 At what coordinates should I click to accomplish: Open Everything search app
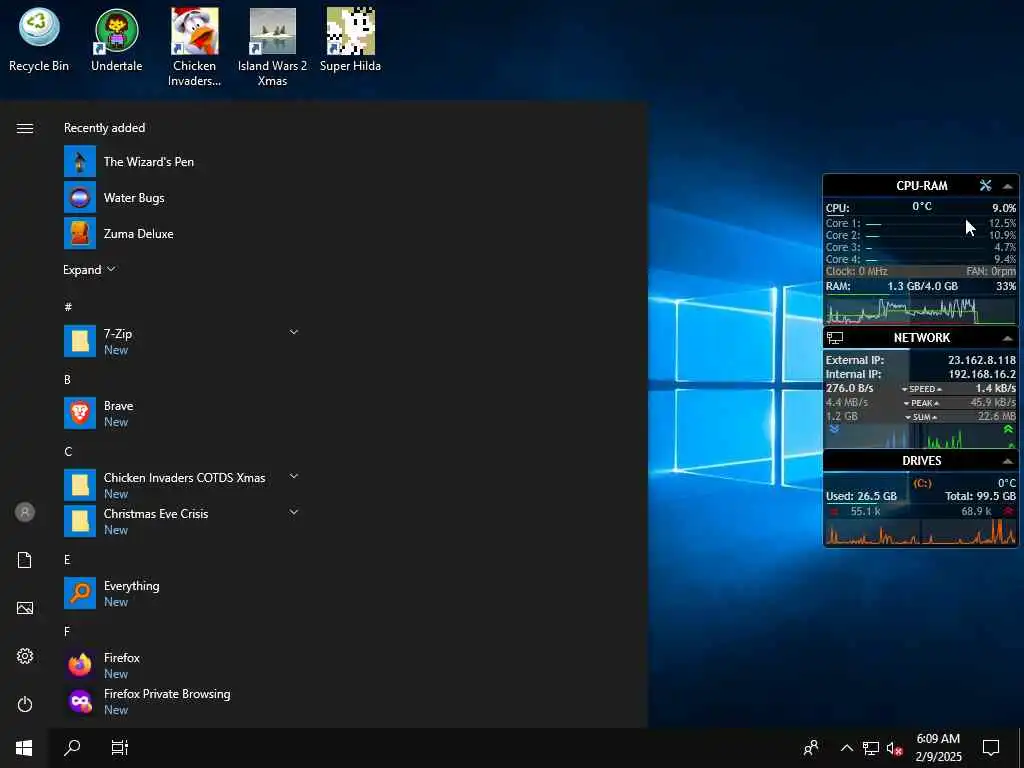(x=182, y=594)
